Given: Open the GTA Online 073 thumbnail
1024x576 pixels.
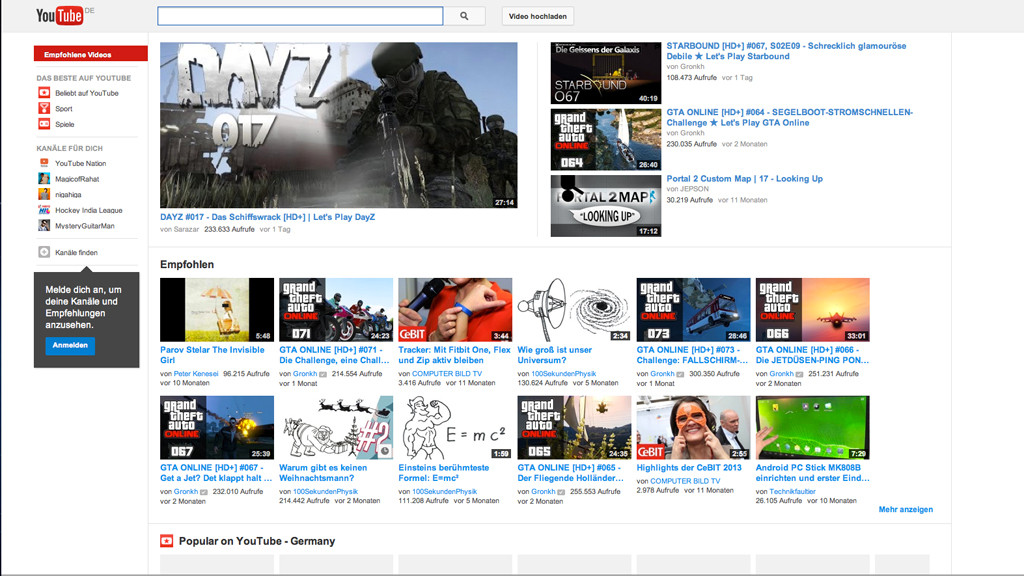Looking at the screenshot, I should 694,310.
